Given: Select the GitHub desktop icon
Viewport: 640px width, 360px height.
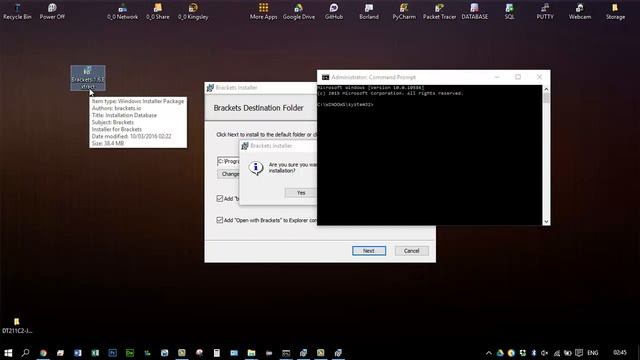Looking at the screenshot, I should [334, 11].
